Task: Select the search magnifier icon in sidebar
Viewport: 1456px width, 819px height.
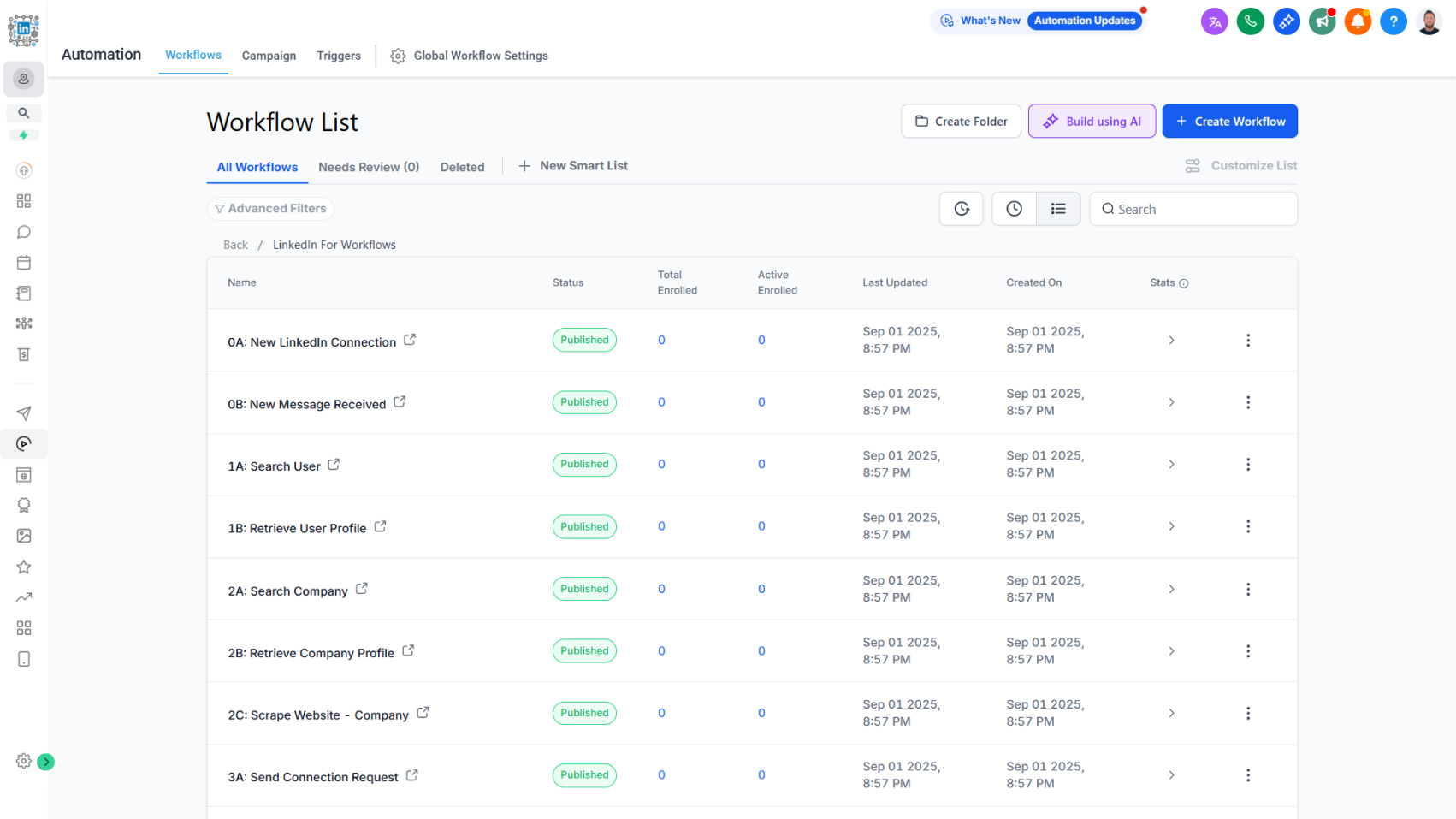Action: [23, 112]
